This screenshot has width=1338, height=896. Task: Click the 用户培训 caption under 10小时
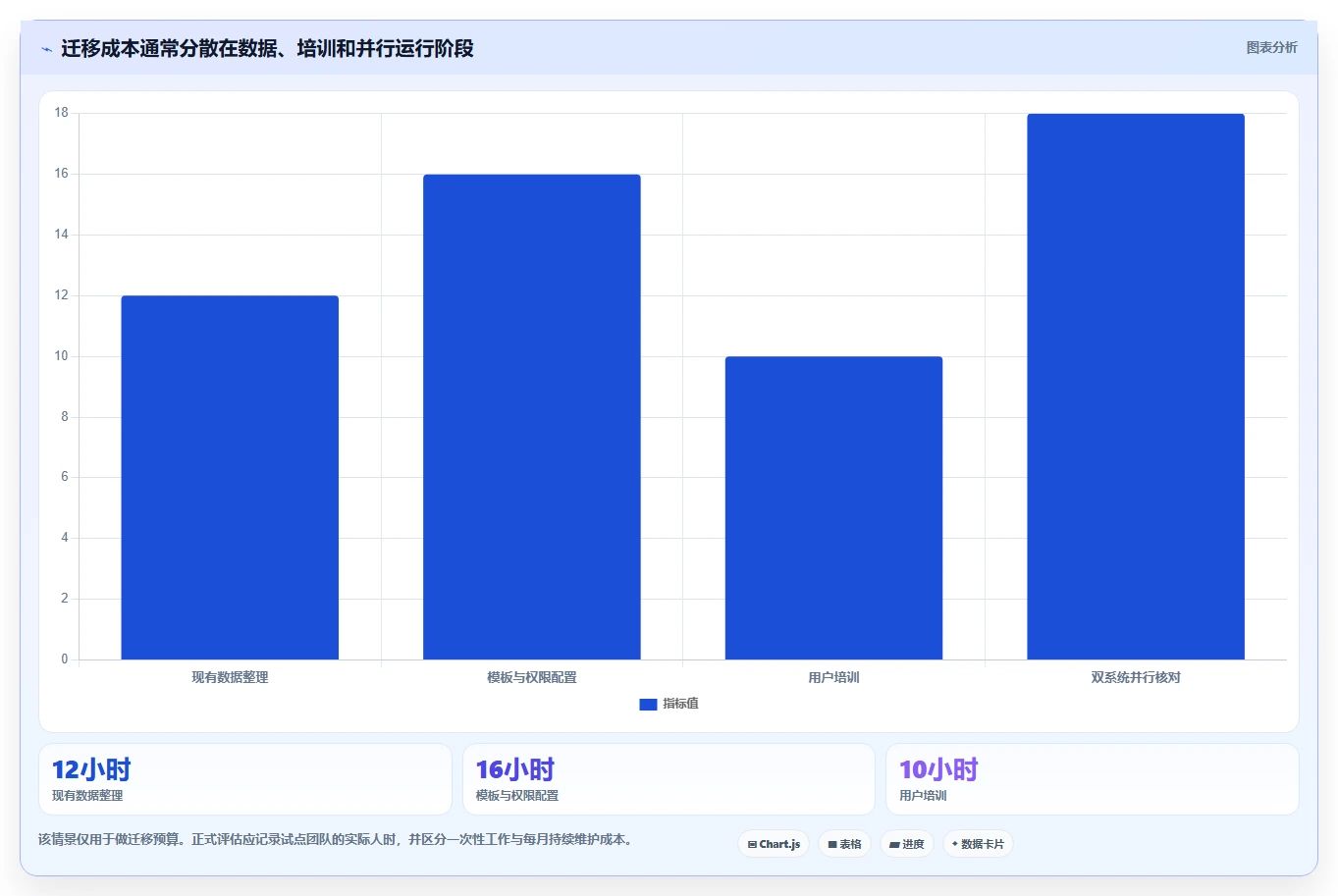pyautogui.click(x=923, y=796)
